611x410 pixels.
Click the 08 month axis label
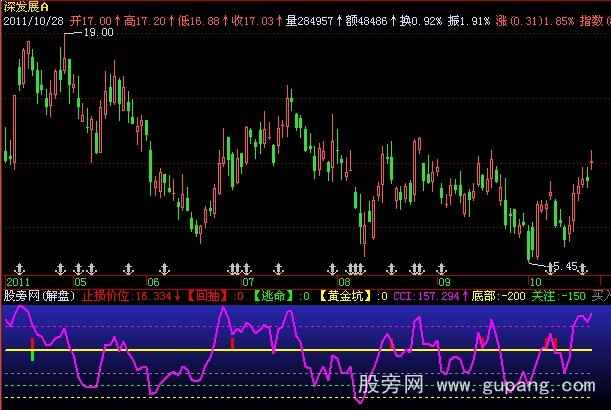pyautogui.click(x=344, y=282)
